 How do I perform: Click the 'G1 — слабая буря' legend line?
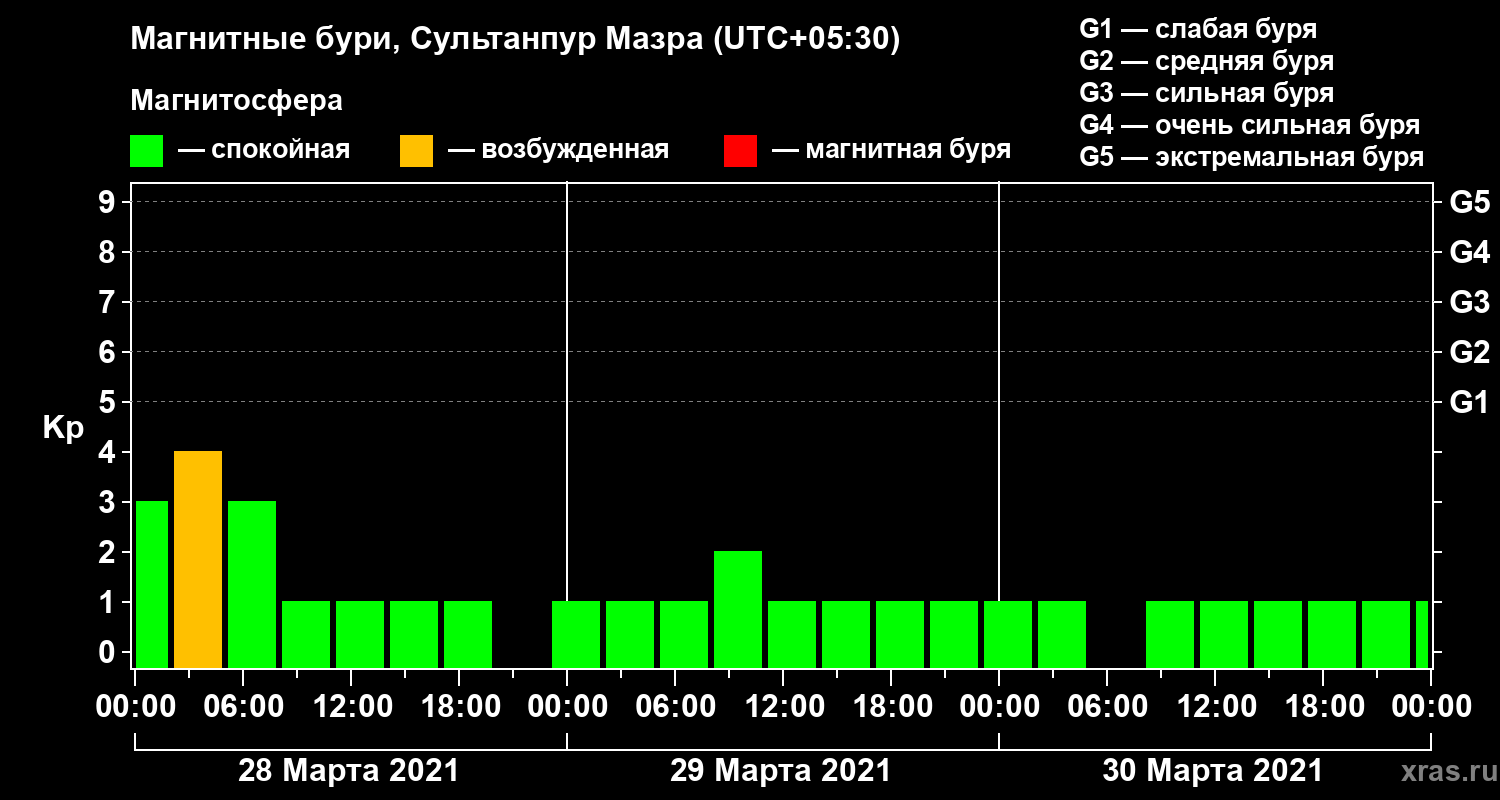pos(1198,28)
